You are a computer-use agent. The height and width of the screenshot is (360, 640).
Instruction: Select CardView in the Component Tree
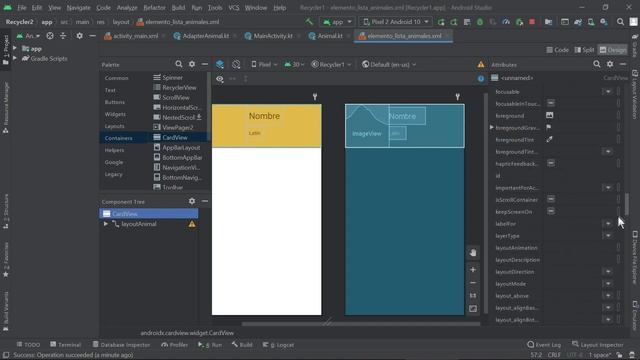pos(149,213)
